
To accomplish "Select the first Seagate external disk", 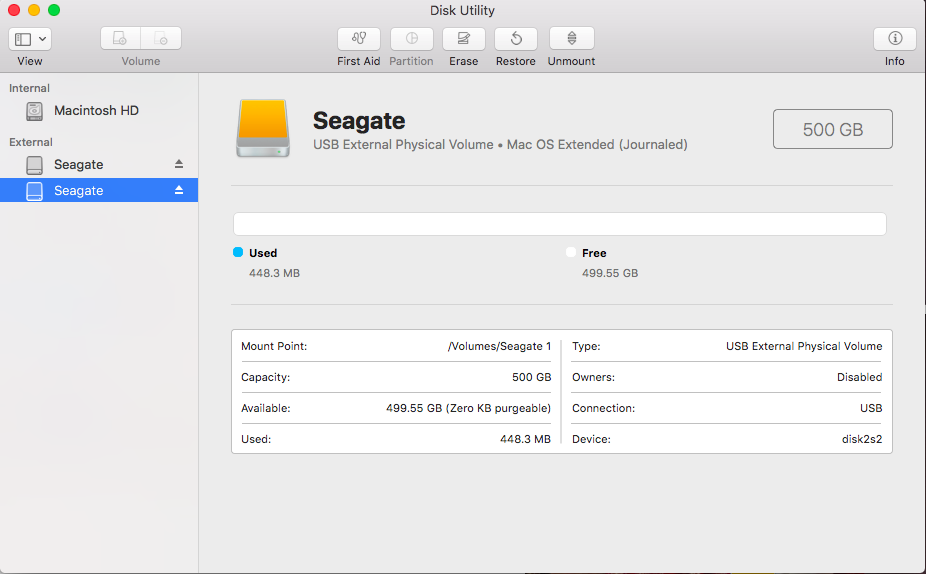I will [x=99, y=164].
